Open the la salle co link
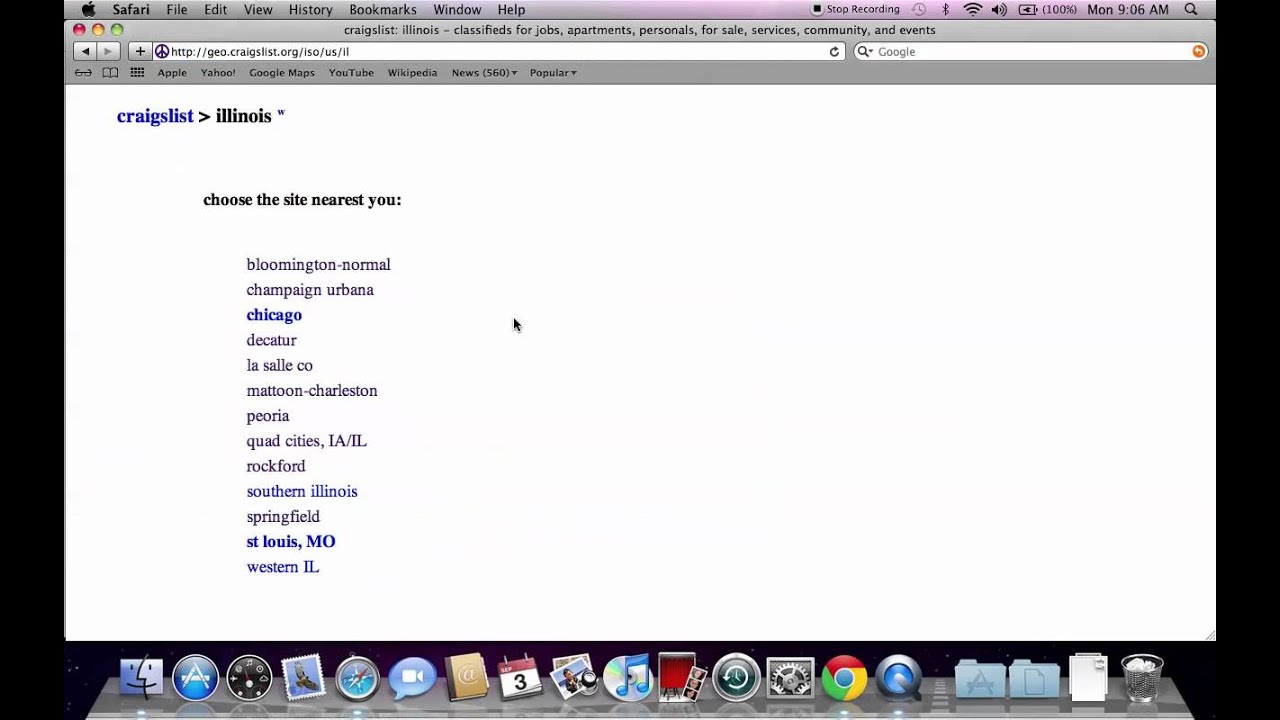This screenshot has height=720, width=1280. pyautogui.click(x=279, y=366)
